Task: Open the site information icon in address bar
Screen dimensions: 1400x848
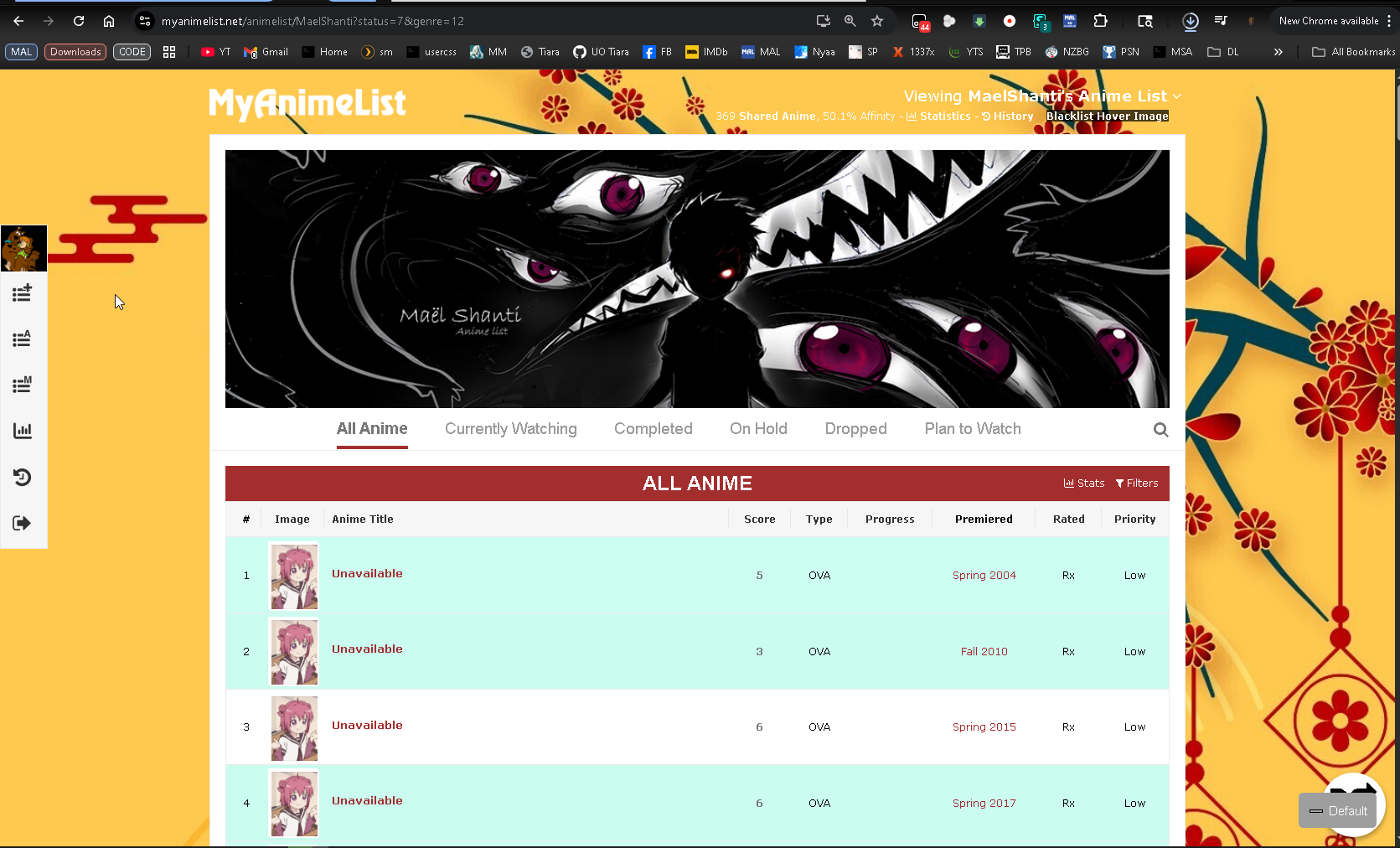Action: click(x=145, y=21)
